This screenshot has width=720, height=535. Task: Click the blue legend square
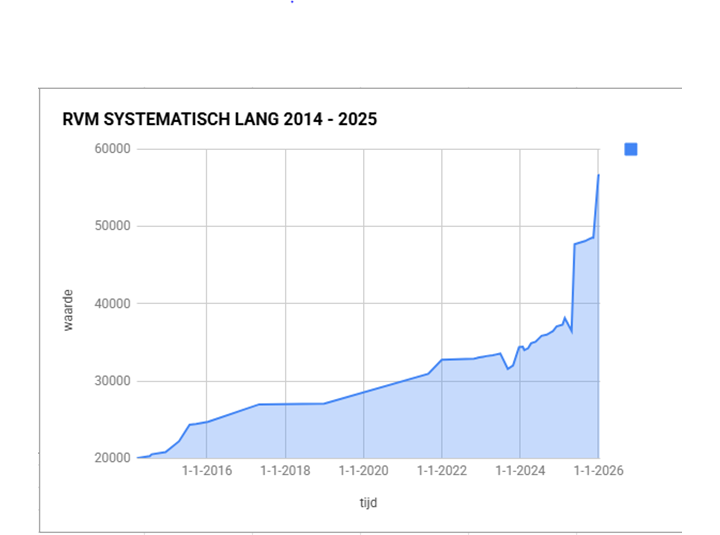631,149
